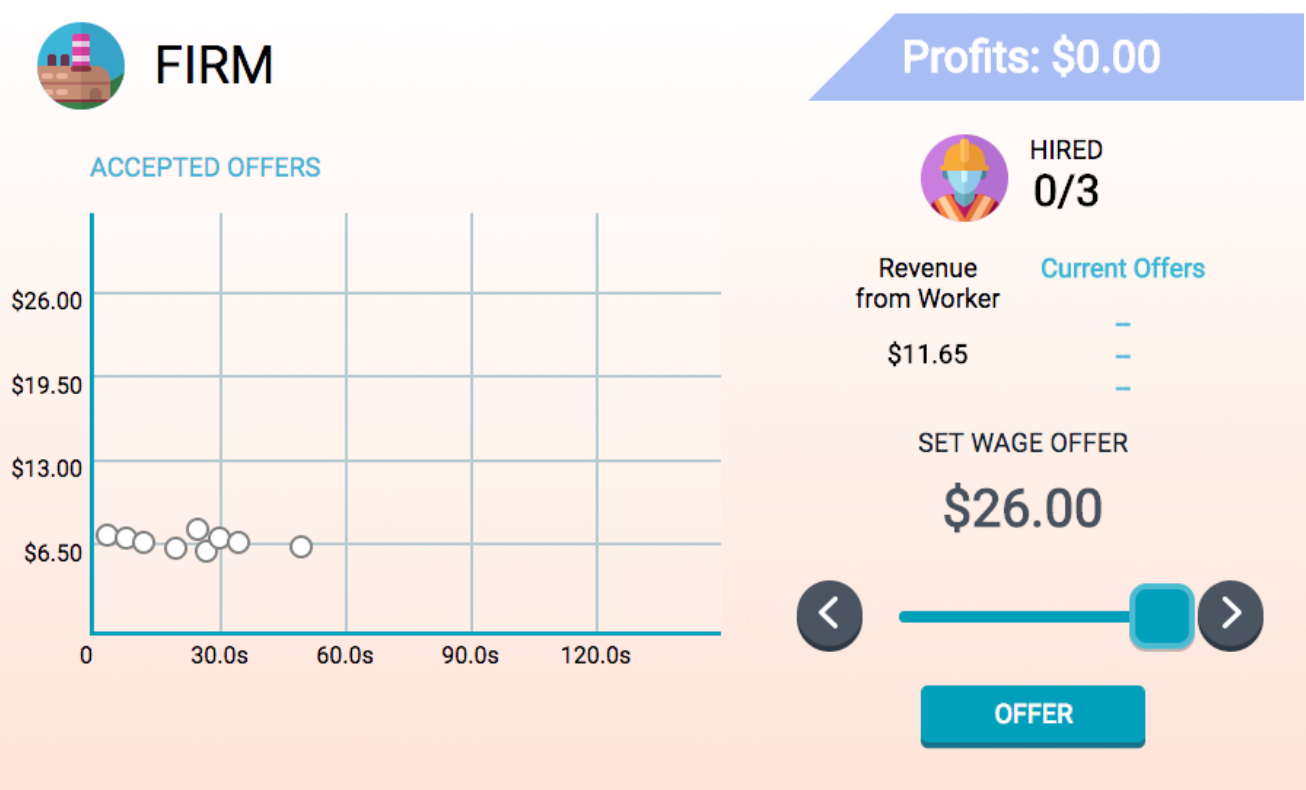1306x790 pixels.
Task: Click the wage slider handle
Action: 1162,616
